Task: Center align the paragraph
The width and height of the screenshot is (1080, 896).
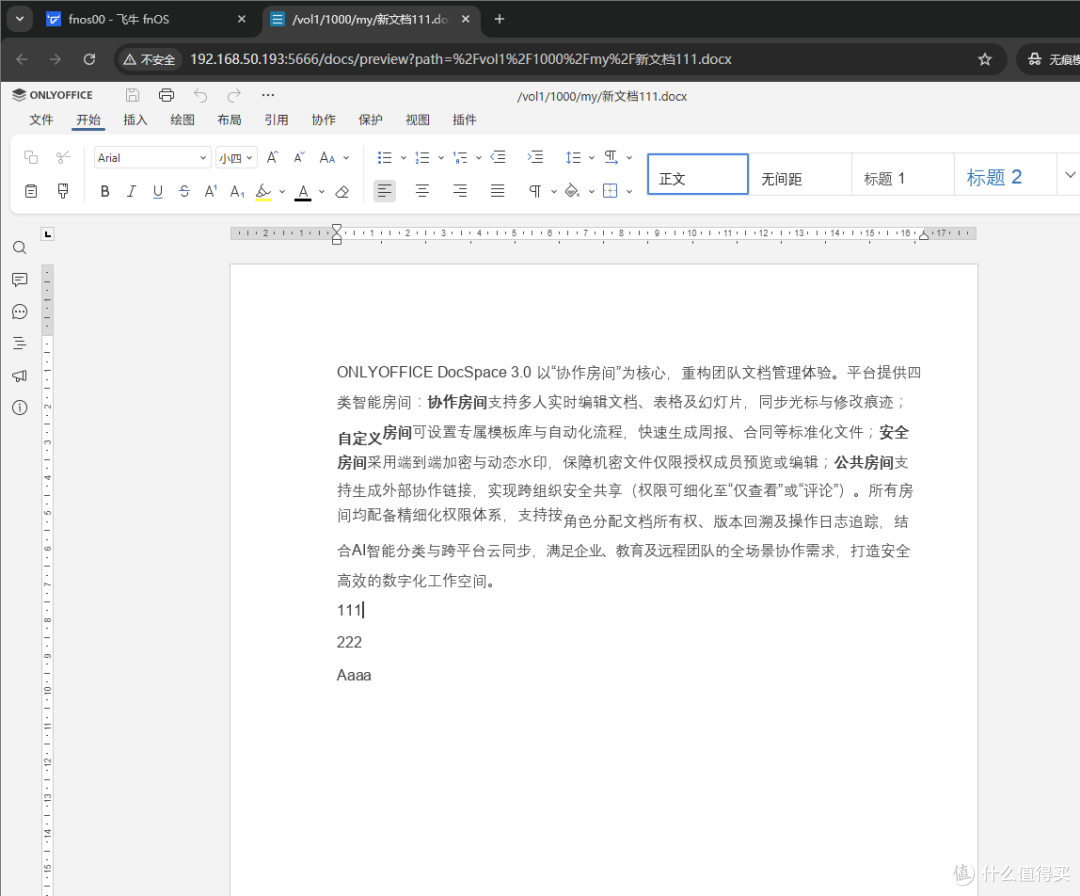Action: 422,191
